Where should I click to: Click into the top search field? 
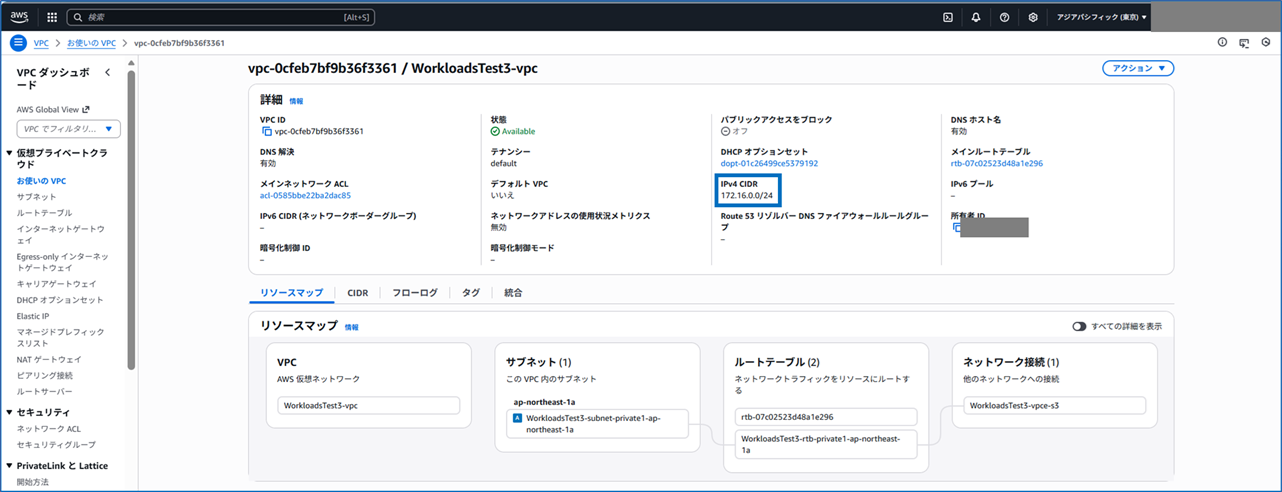(221, 17)
